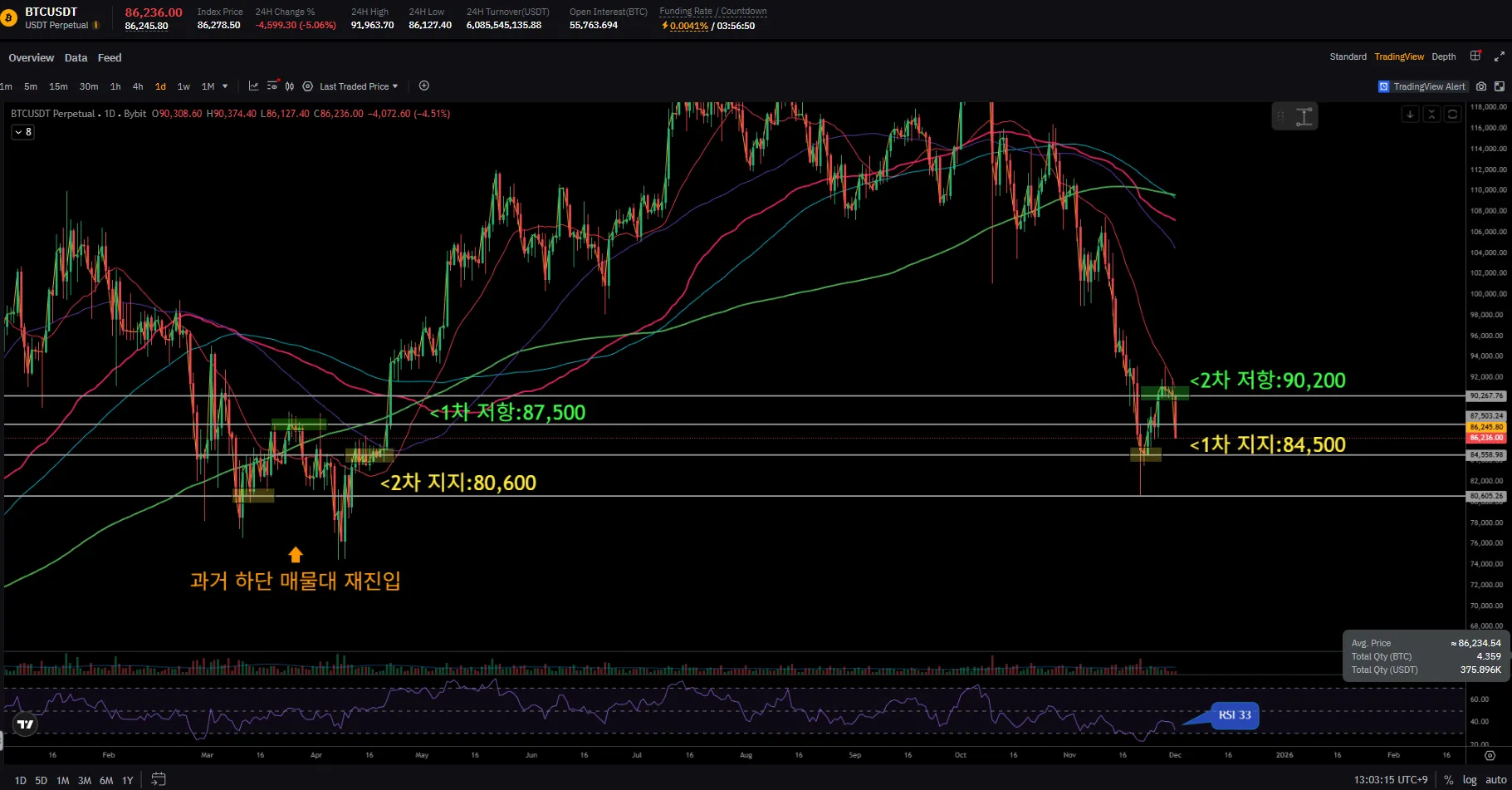Expand the chart panel to fullscreen arrows
The height and width of the screenshot is (790, 1512).
(1499, 56)
